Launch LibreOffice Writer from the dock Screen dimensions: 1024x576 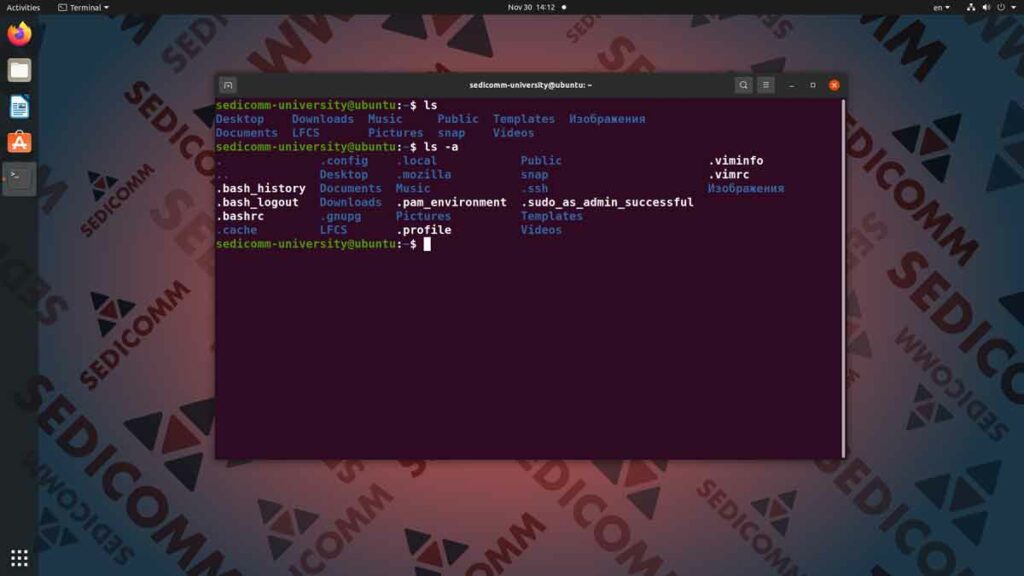[x=19, y=106]
